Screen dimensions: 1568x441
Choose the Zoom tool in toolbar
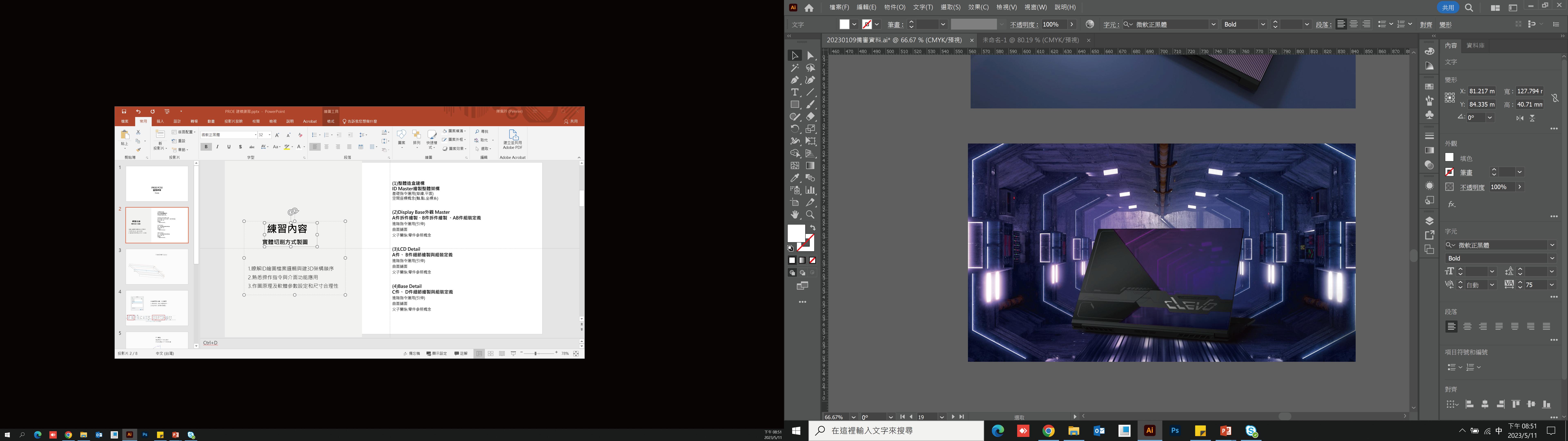point(810,214)
